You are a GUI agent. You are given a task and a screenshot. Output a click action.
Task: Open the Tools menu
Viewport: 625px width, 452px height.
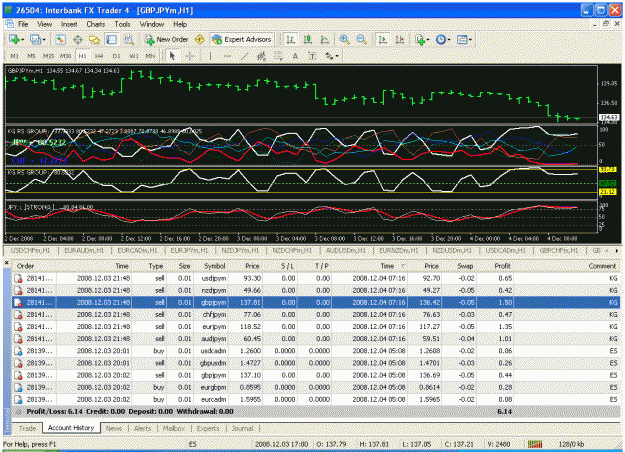click(x=122, y=24)
